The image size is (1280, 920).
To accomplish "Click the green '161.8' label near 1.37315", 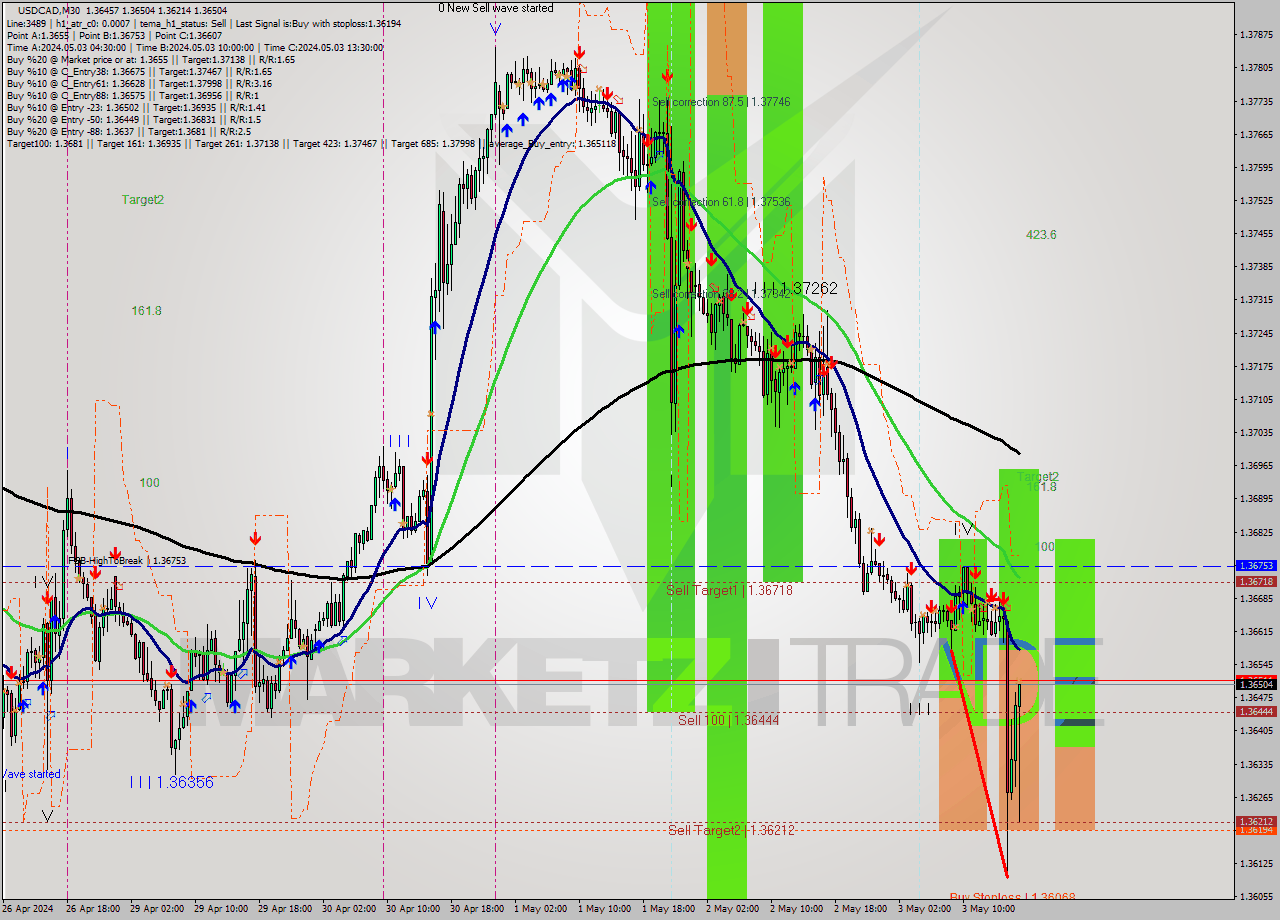I will pos(146,311).
